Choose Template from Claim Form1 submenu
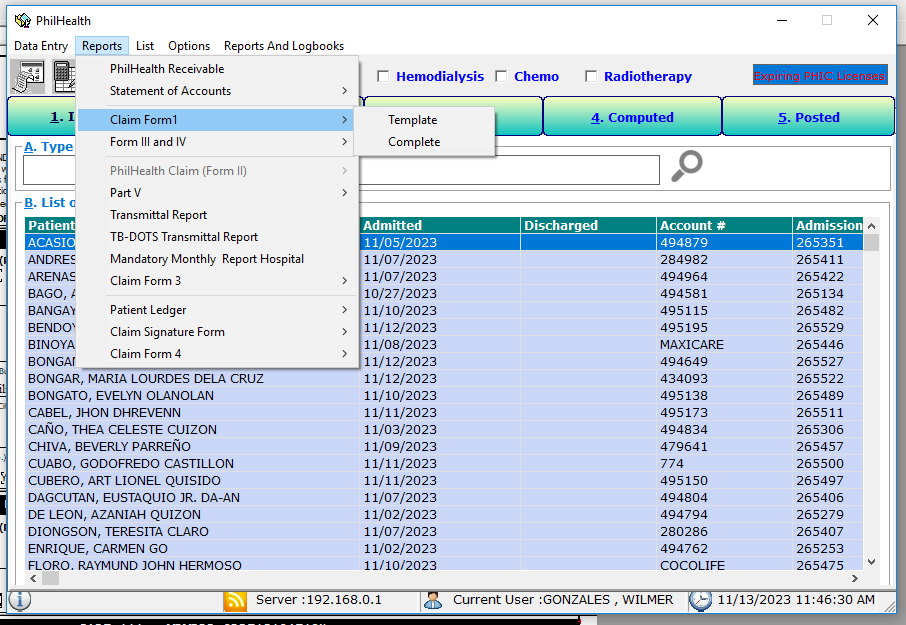This screenshot has height=625, width=906. [413, 120]
